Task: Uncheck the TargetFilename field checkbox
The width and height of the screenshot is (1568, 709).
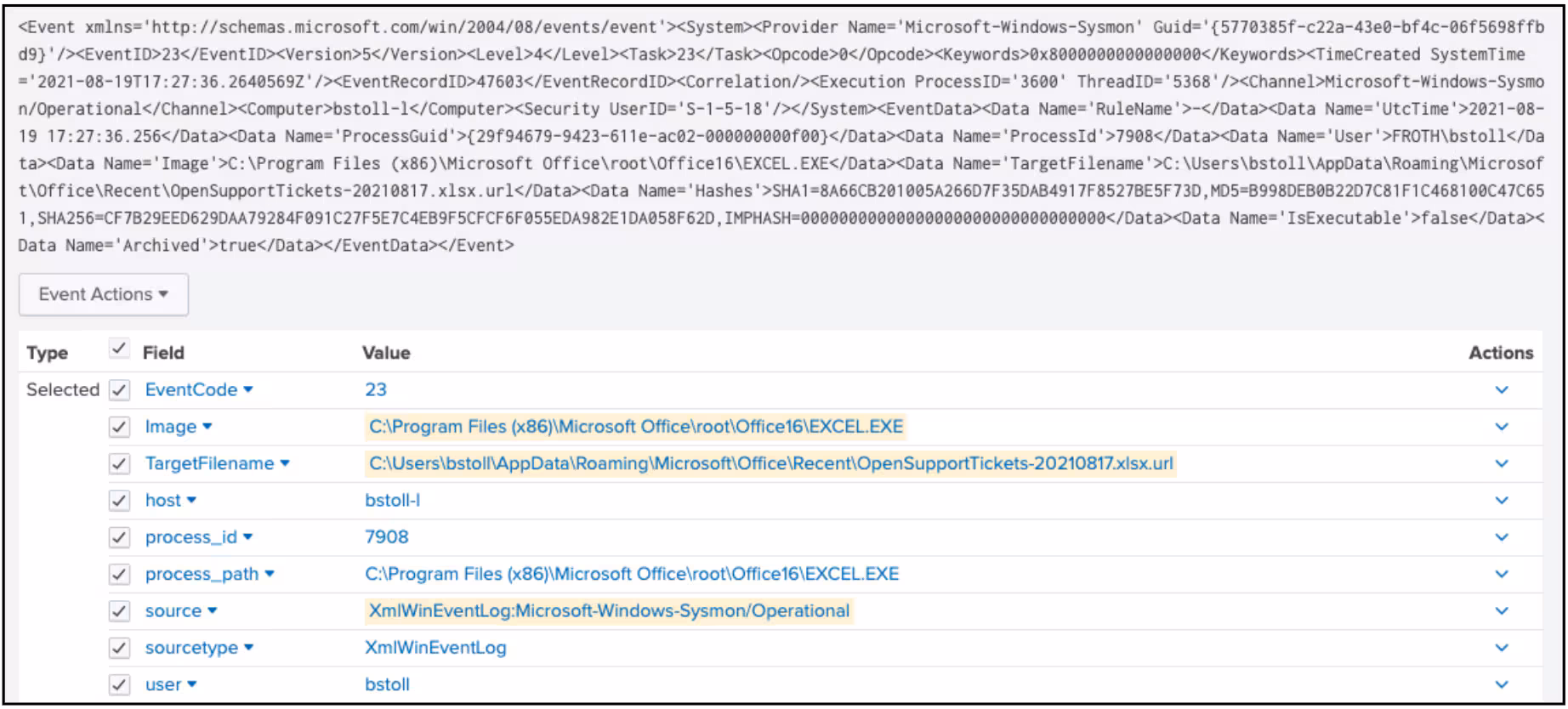Action: click(x=119, y=464)
